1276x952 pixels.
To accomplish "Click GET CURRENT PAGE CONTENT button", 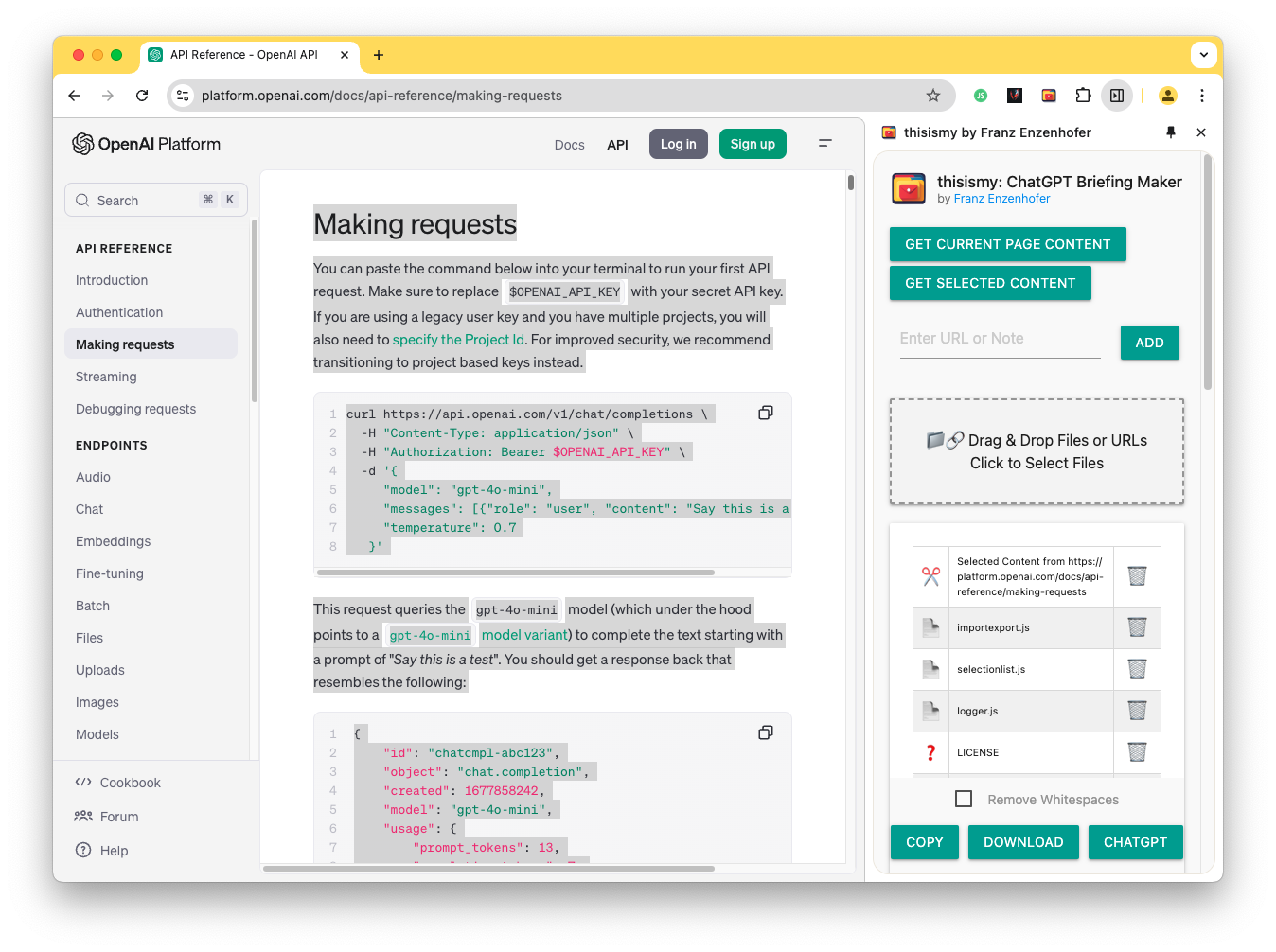I will [1008, 244].
